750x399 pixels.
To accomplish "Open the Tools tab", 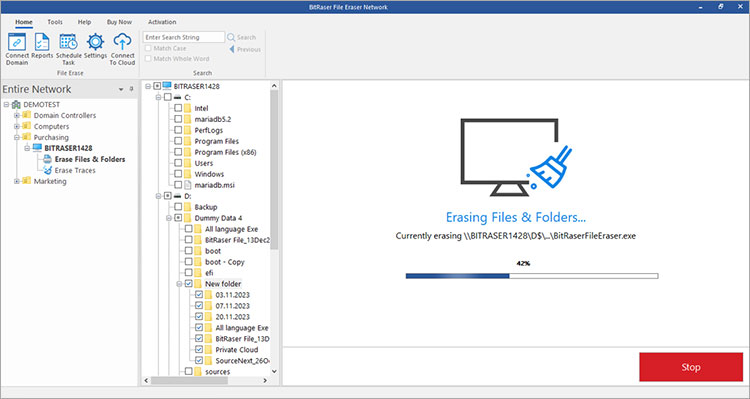I will coord(55,22).
